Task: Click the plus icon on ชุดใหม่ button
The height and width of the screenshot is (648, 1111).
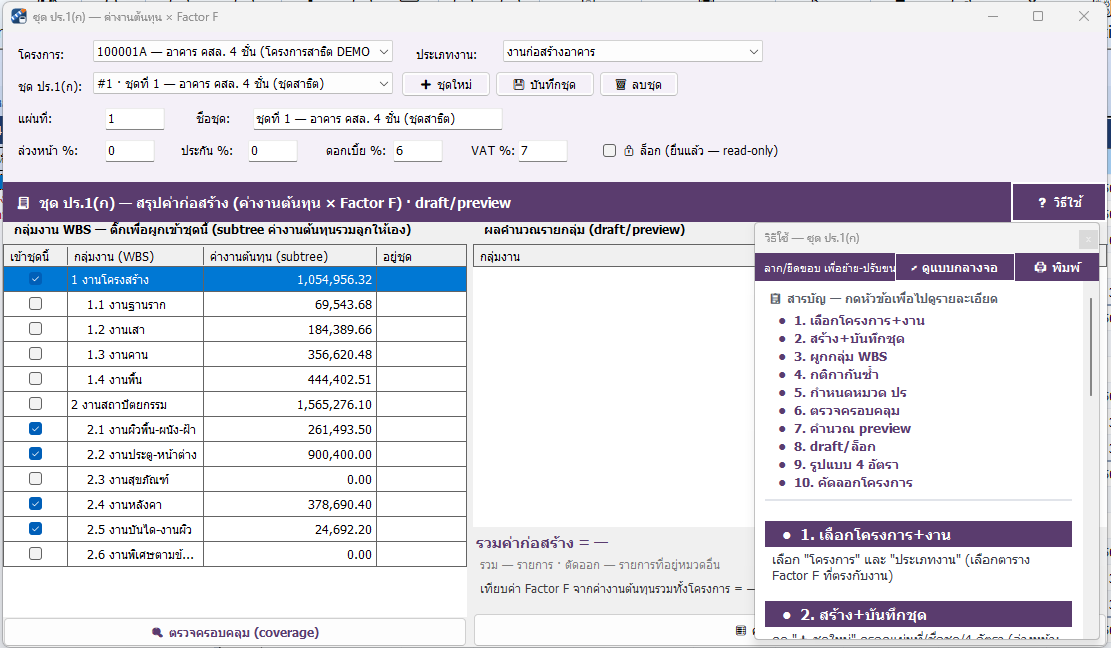Action: pyautogui.click(x=426, y=84)
